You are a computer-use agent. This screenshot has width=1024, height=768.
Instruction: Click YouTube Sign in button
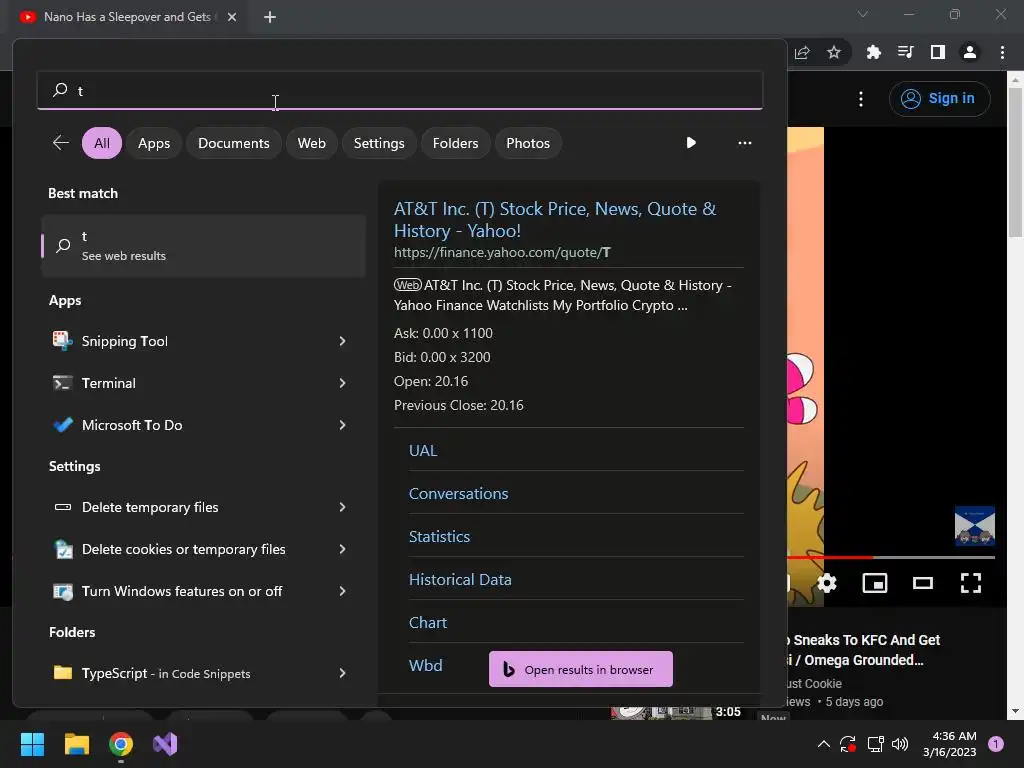point(939,99)
